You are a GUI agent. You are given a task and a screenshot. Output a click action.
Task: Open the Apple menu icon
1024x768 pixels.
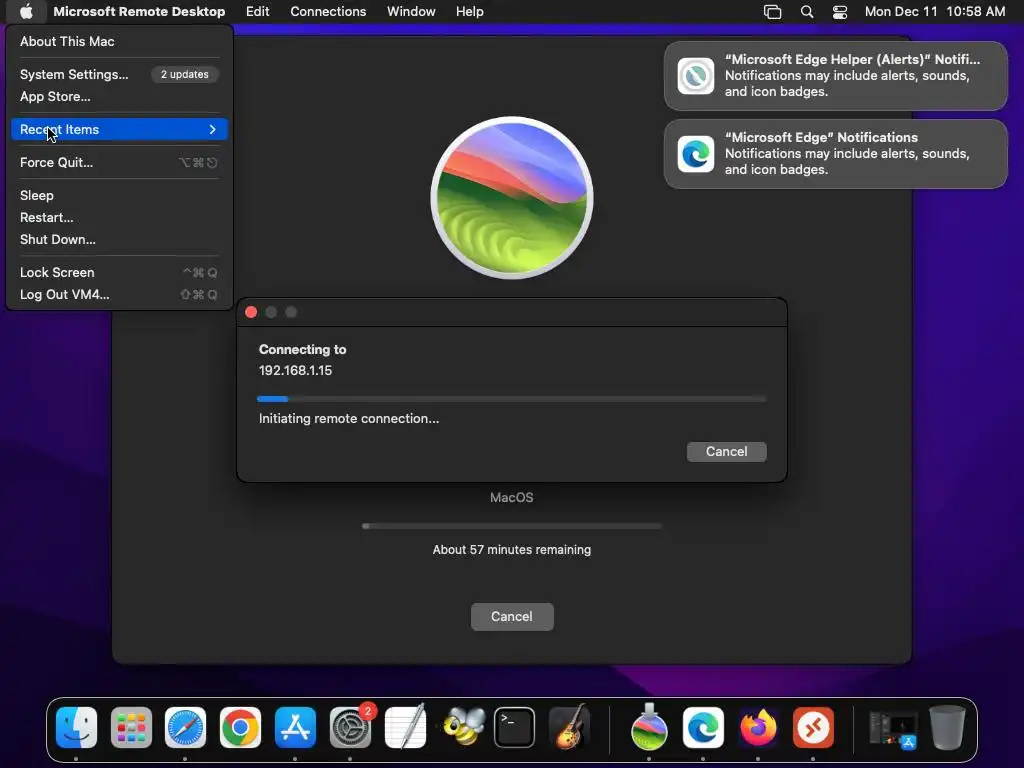click(26, 11)
